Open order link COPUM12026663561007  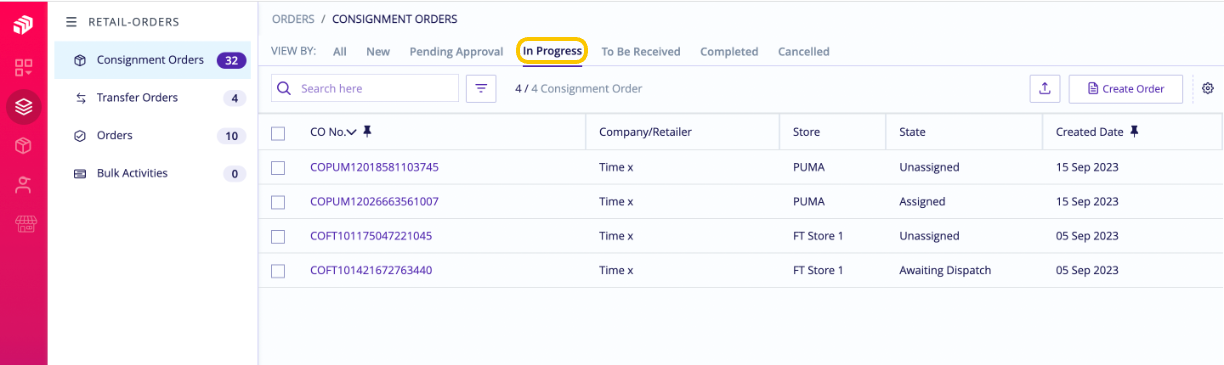click(x=374, y=202)
